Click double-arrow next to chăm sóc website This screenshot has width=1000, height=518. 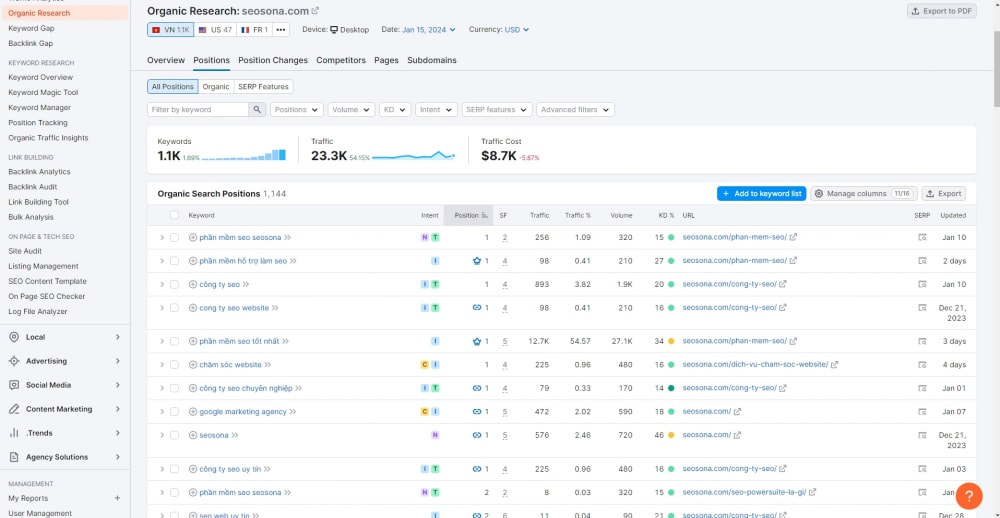point(268,365)
